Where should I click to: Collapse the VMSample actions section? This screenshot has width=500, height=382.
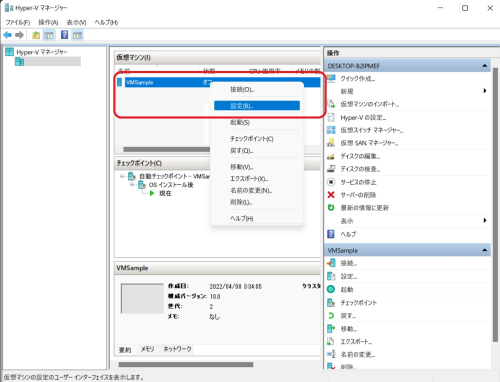[485, 250]
